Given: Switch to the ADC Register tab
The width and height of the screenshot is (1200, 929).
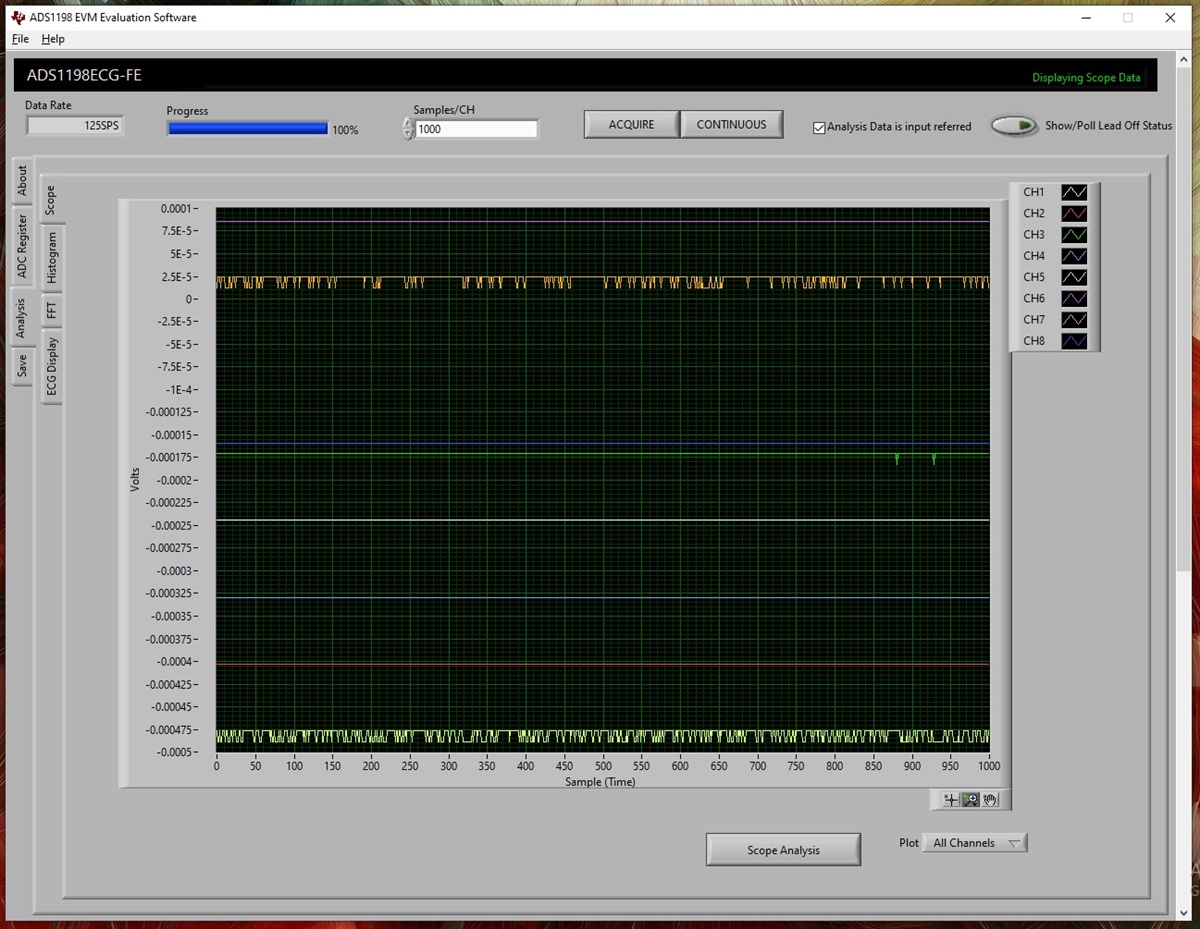Looking at the screenshot, I should (22, 246).
